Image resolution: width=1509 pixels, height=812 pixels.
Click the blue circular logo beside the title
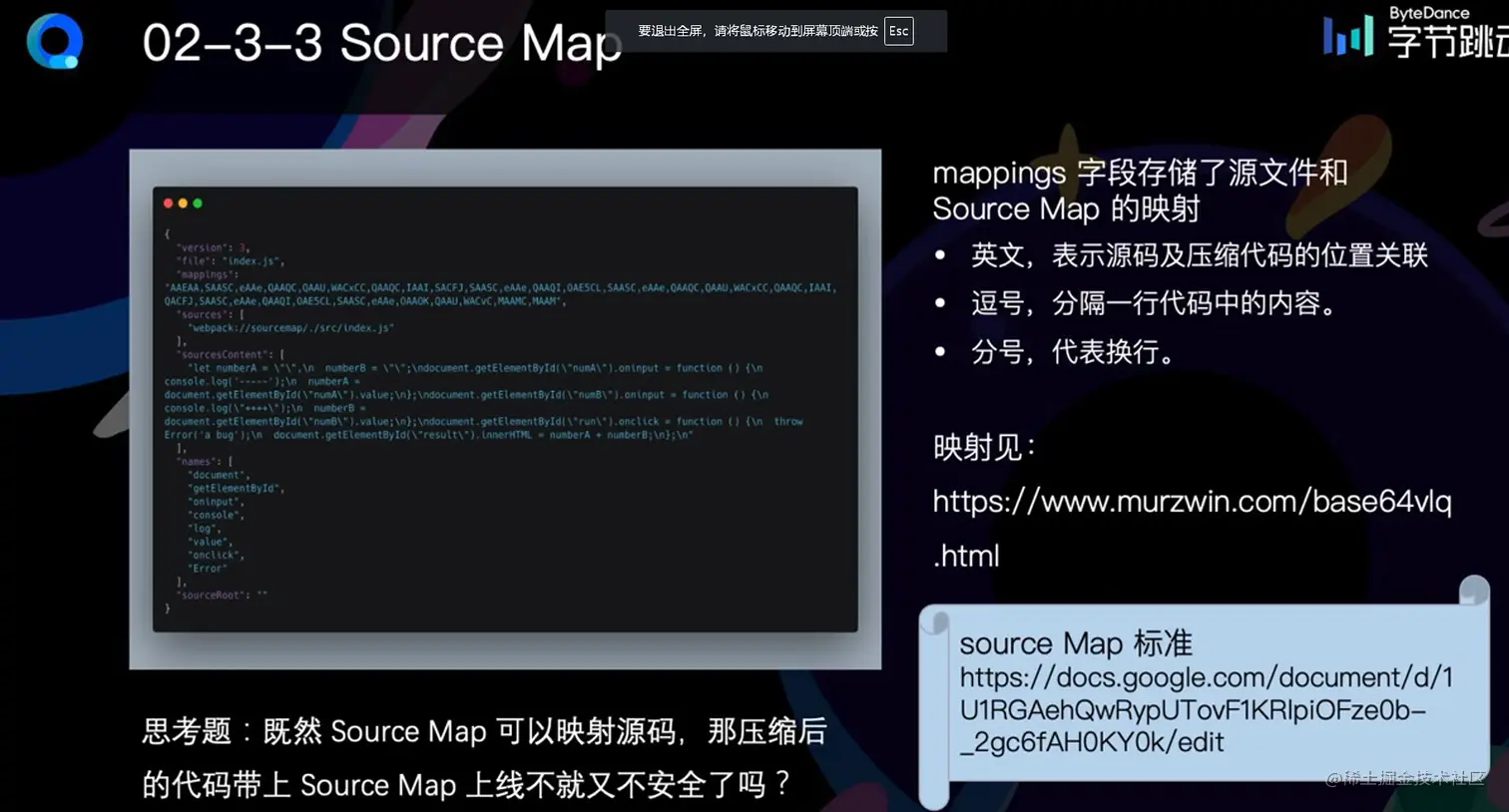pos(54,42)
